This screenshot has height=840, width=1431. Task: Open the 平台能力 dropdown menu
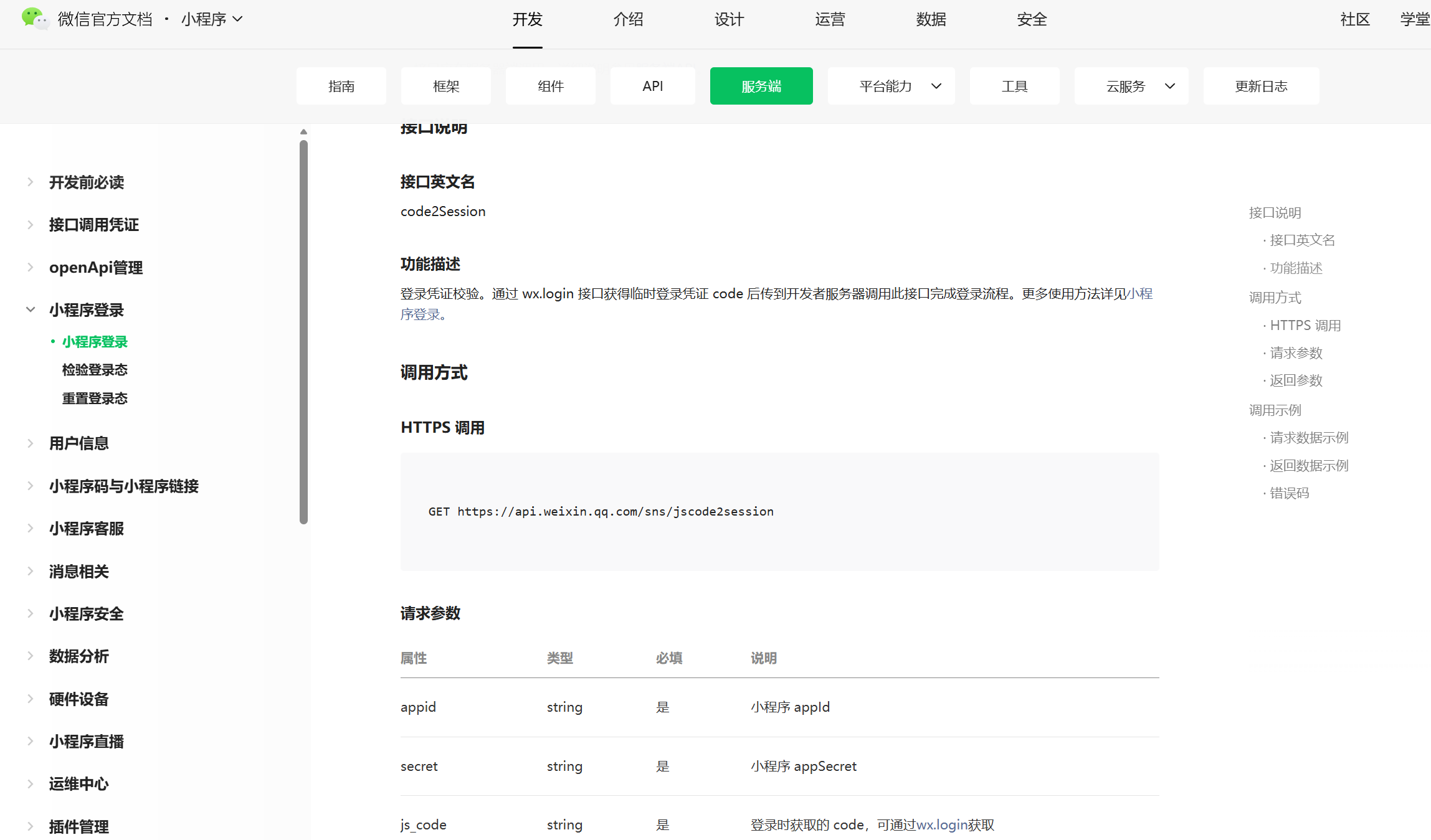[891, 86]
